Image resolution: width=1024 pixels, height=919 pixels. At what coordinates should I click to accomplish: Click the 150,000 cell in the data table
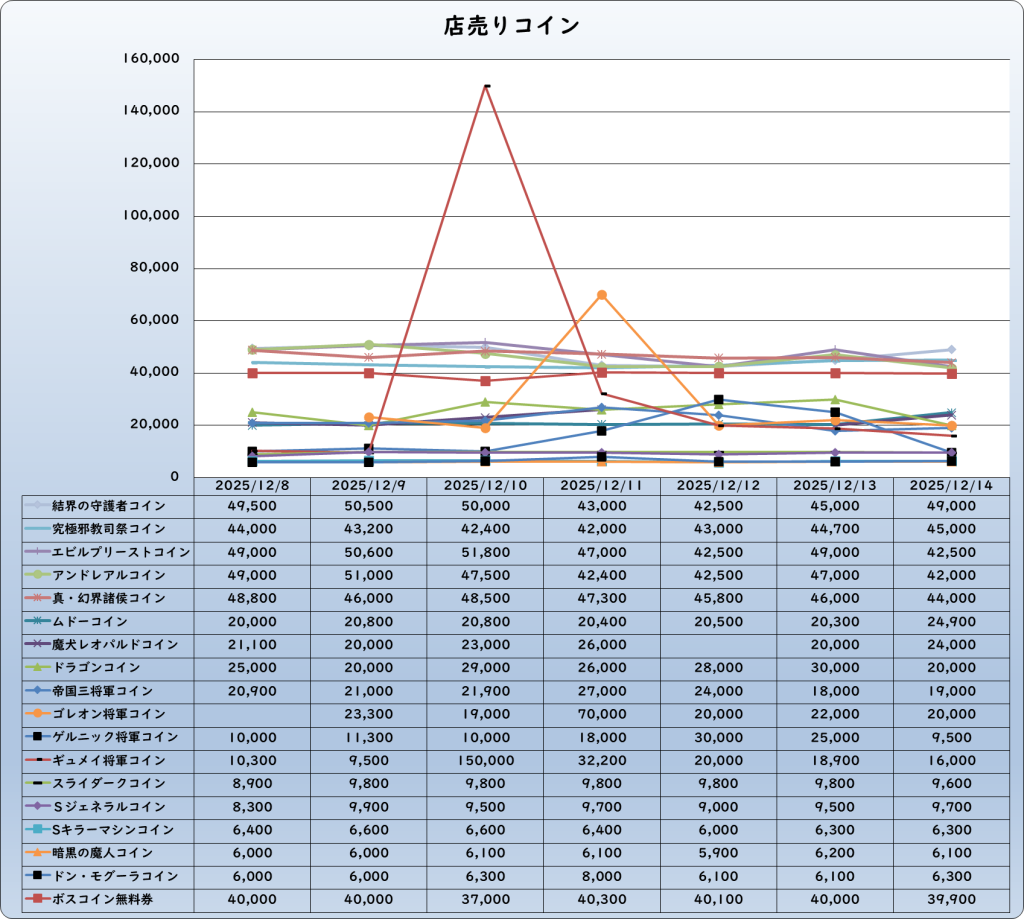[x=485, y=760]
